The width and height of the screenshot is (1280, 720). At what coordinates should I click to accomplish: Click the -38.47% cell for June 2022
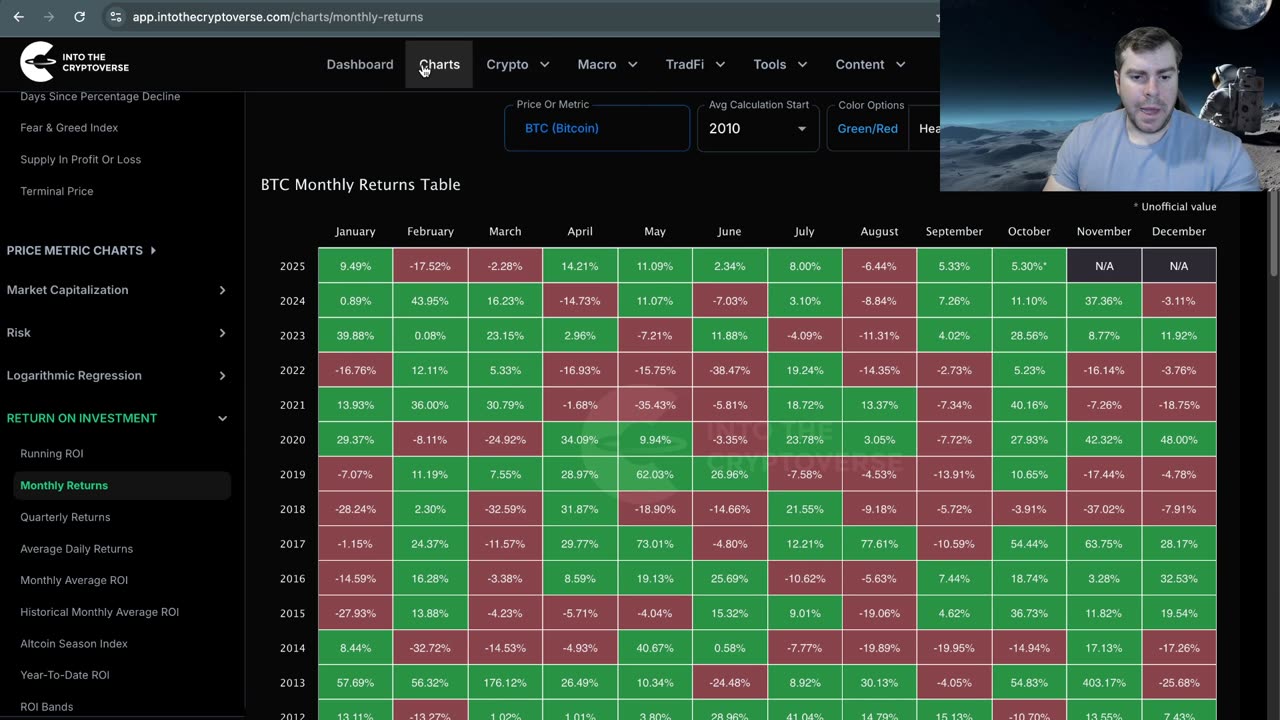click(x=730, y=370)
